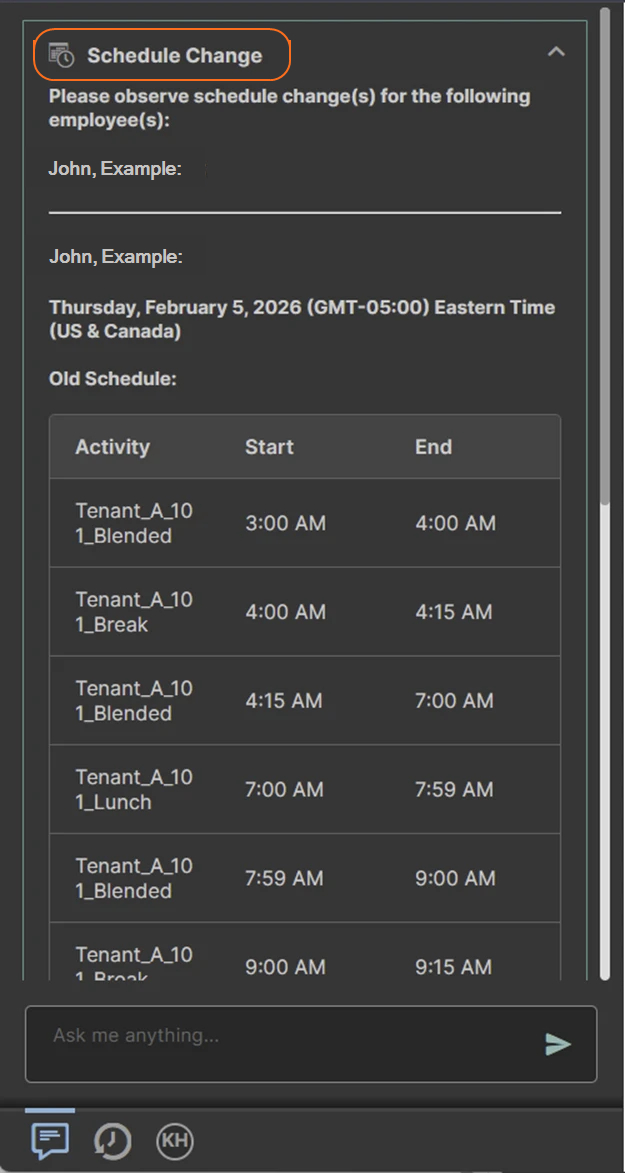Click the Start column header
This screenshot has width=625, height=1173.
[x=269, y=447]
